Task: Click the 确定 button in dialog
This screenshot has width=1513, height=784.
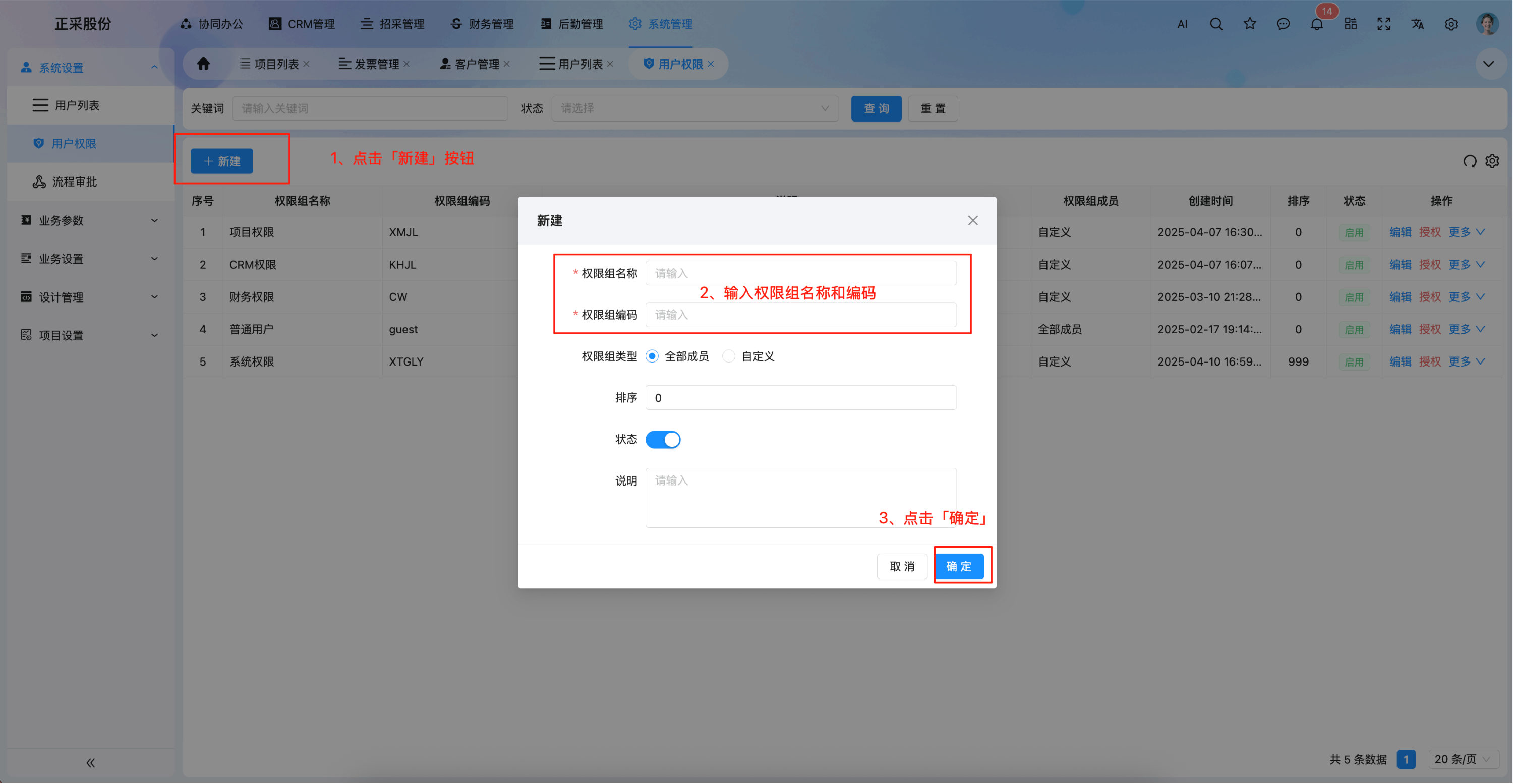Action: tap(959, 566)
